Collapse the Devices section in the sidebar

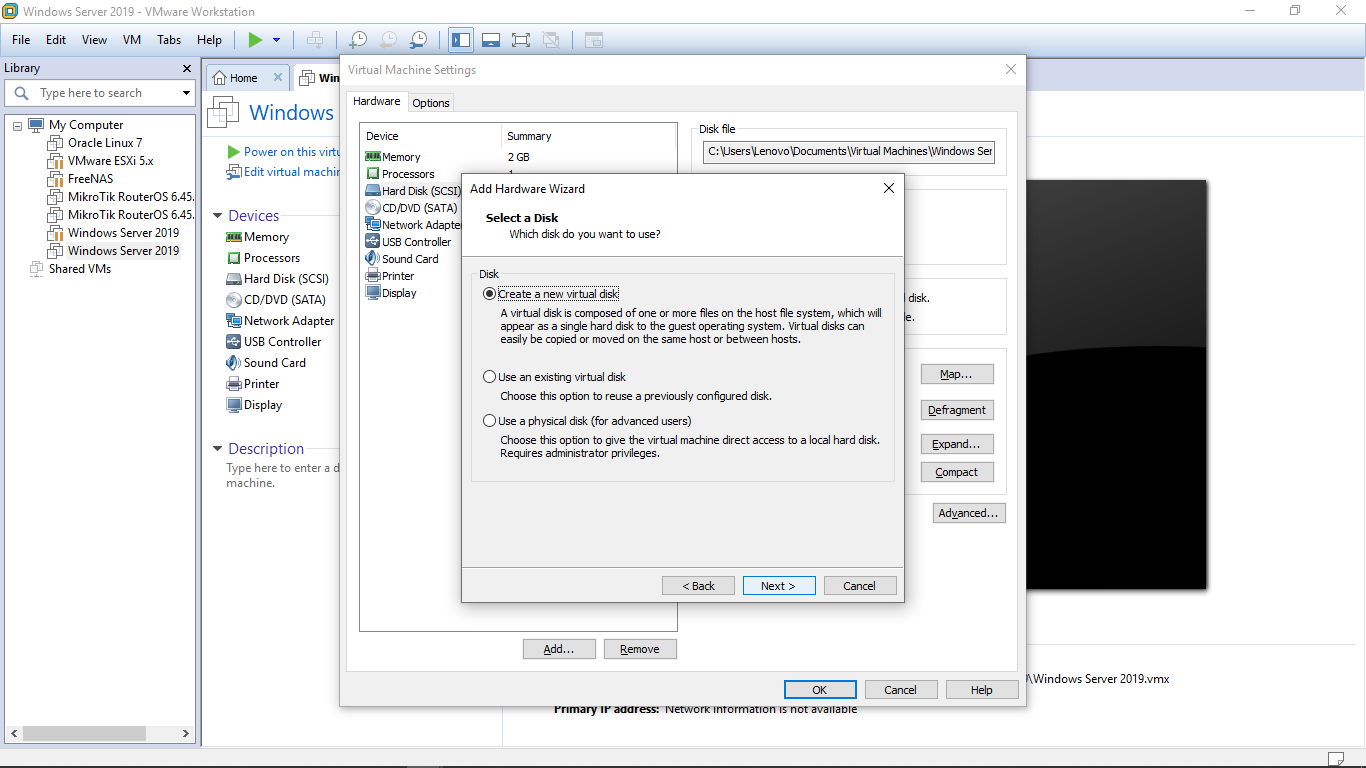218,215
